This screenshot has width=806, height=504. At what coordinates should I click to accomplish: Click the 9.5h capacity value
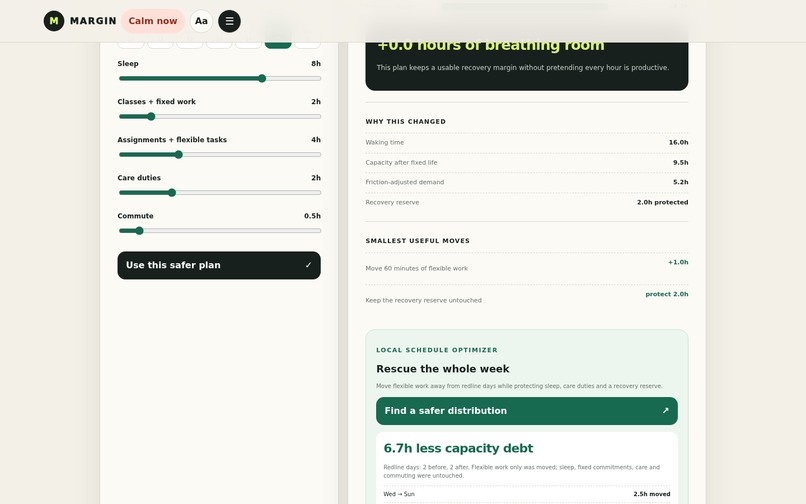[x=681, y=163]
